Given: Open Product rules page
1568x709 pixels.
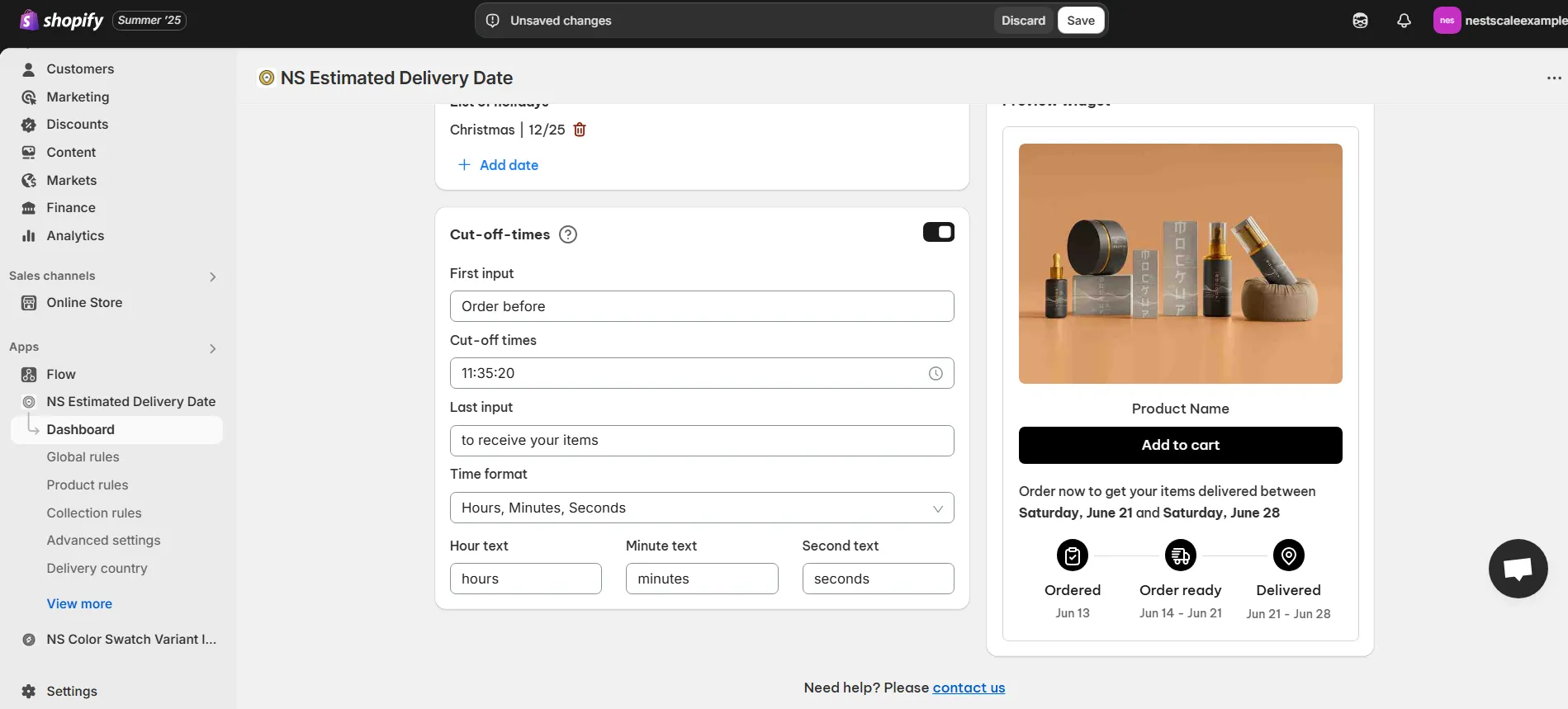Looking at the screenshot, I should coord(88,485).
